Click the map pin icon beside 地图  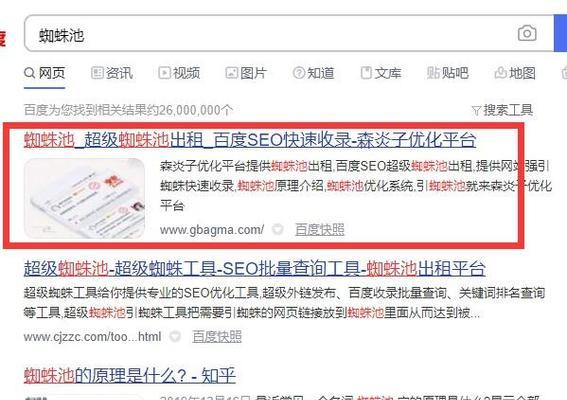click(500, 73)
